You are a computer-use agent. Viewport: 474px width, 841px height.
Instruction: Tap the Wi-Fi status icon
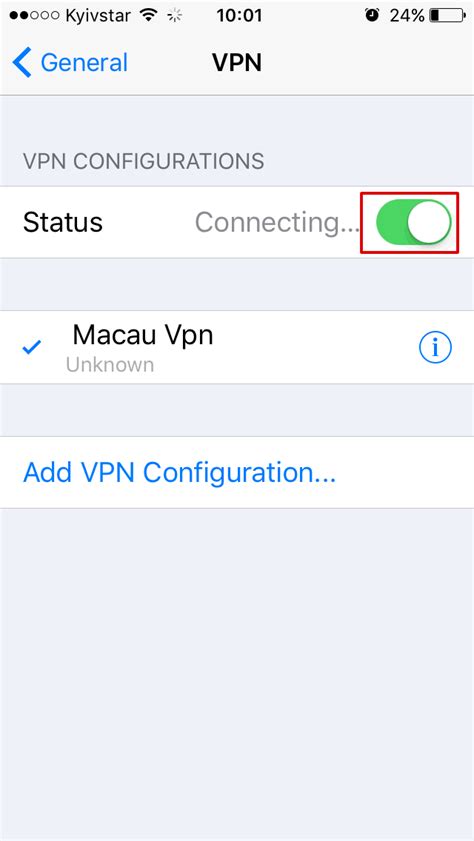tap(148, 16)
